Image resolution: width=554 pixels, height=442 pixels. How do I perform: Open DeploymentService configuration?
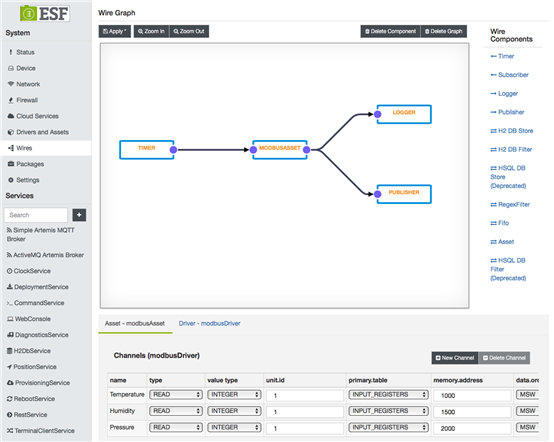pyautogui.click(x=38, y=287)
